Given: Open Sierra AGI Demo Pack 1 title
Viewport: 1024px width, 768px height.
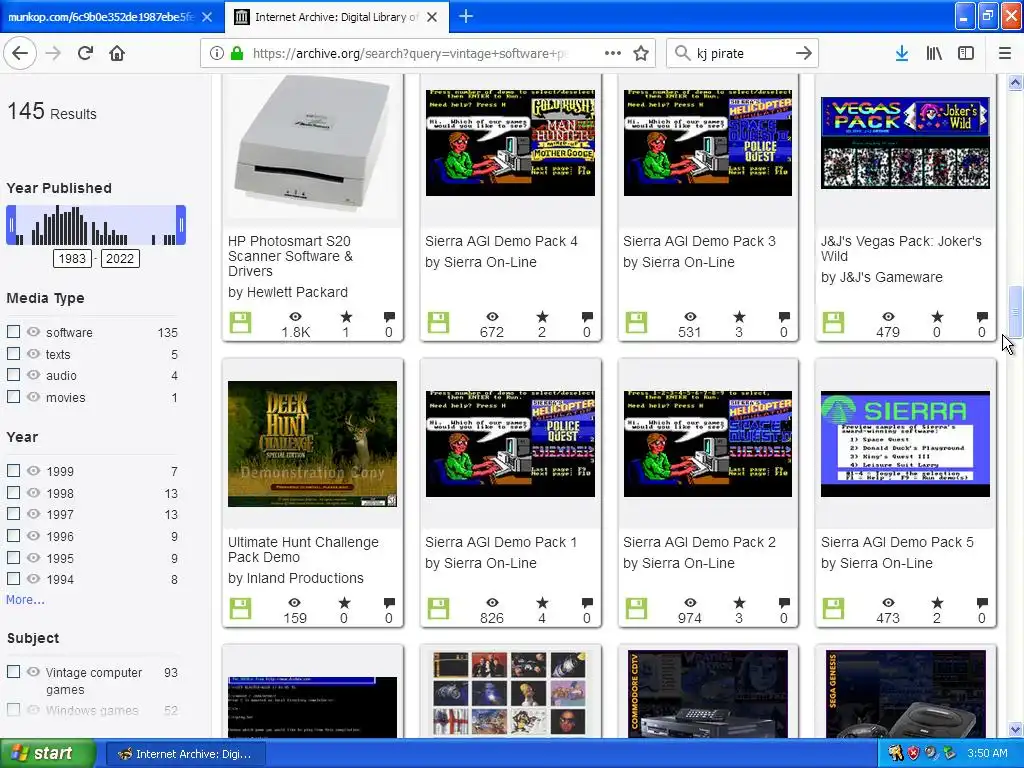Looking at the screenshot, I should click(501, 542).
